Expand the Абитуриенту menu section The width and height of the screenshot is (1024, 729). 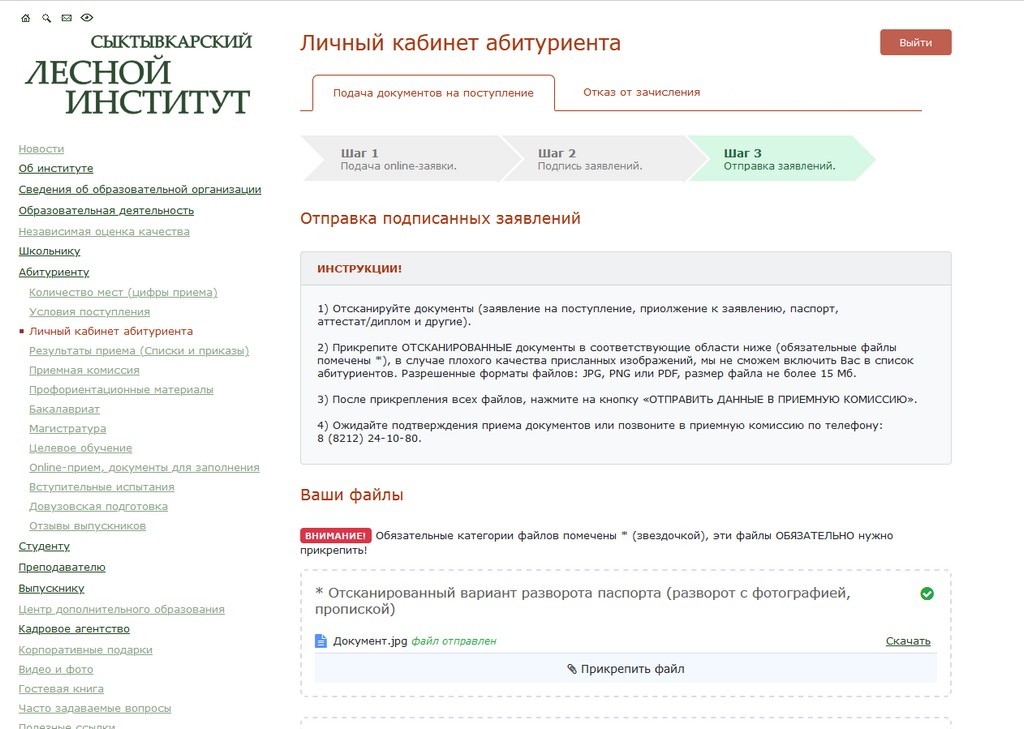[x=54, y=272]
